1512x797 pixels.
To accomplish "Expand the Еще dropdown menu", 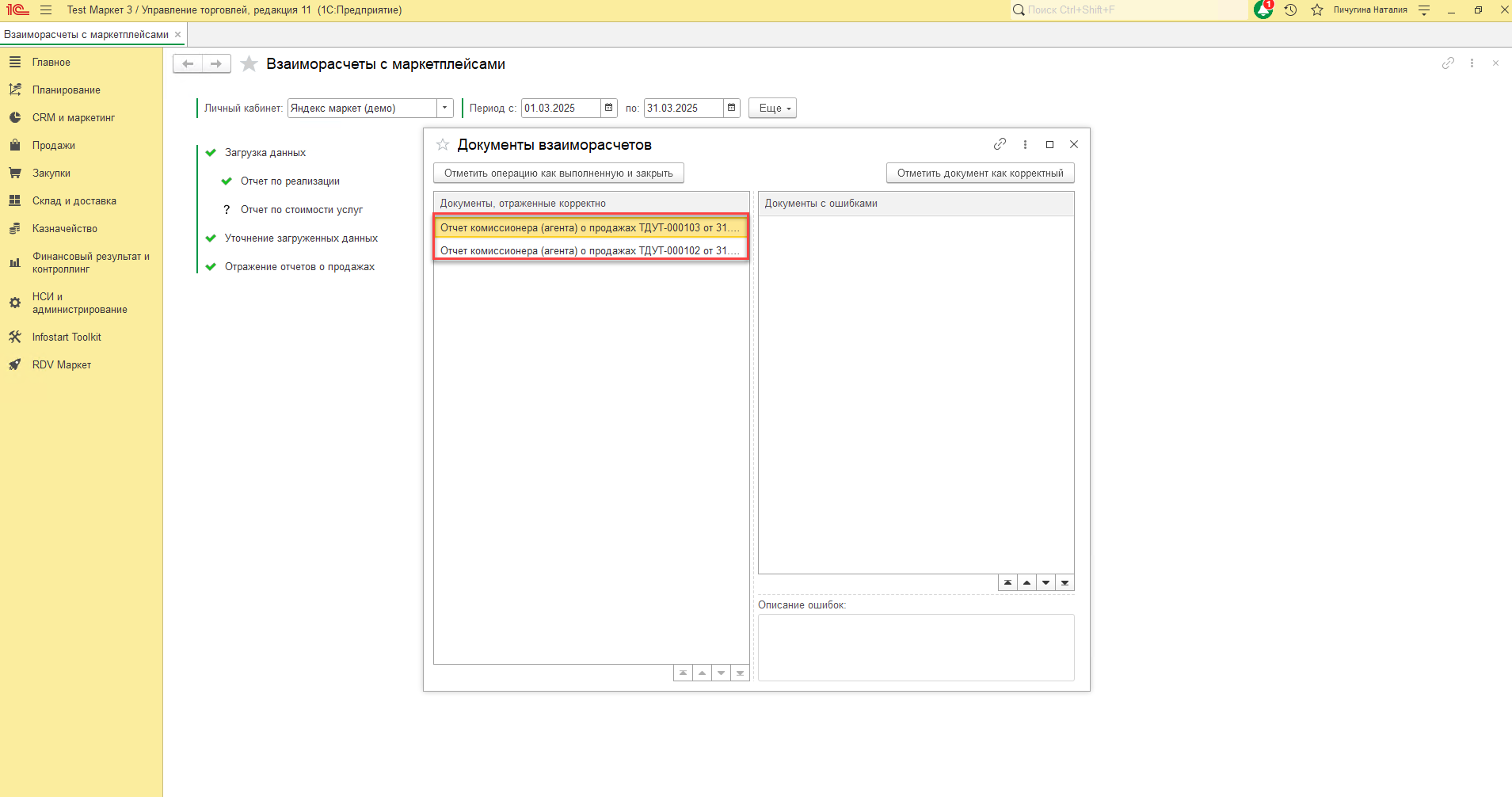I will pos(772,108).
